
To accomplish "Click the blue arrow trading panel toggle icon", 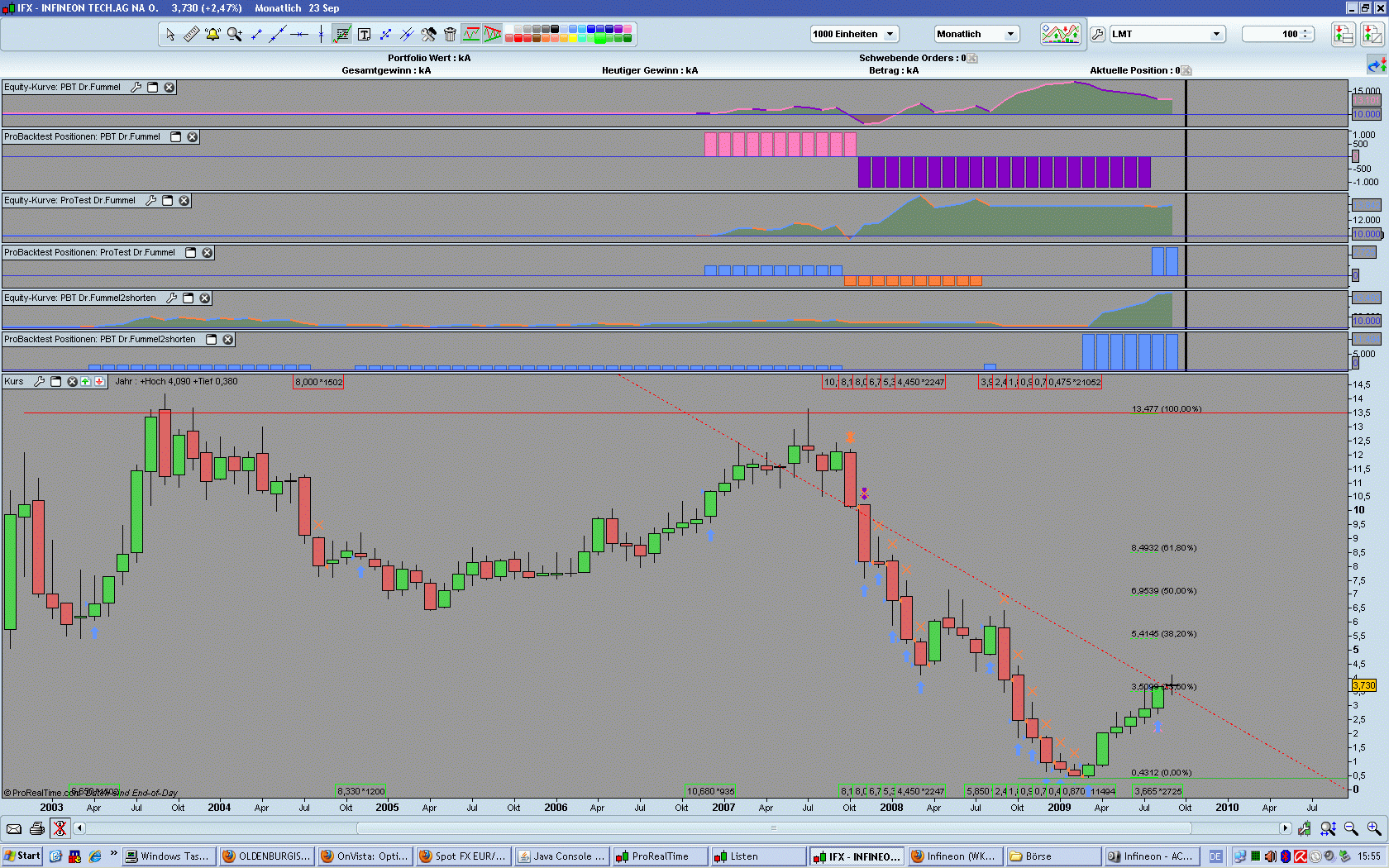I will pyautogui.click(x=1377, y=64).
